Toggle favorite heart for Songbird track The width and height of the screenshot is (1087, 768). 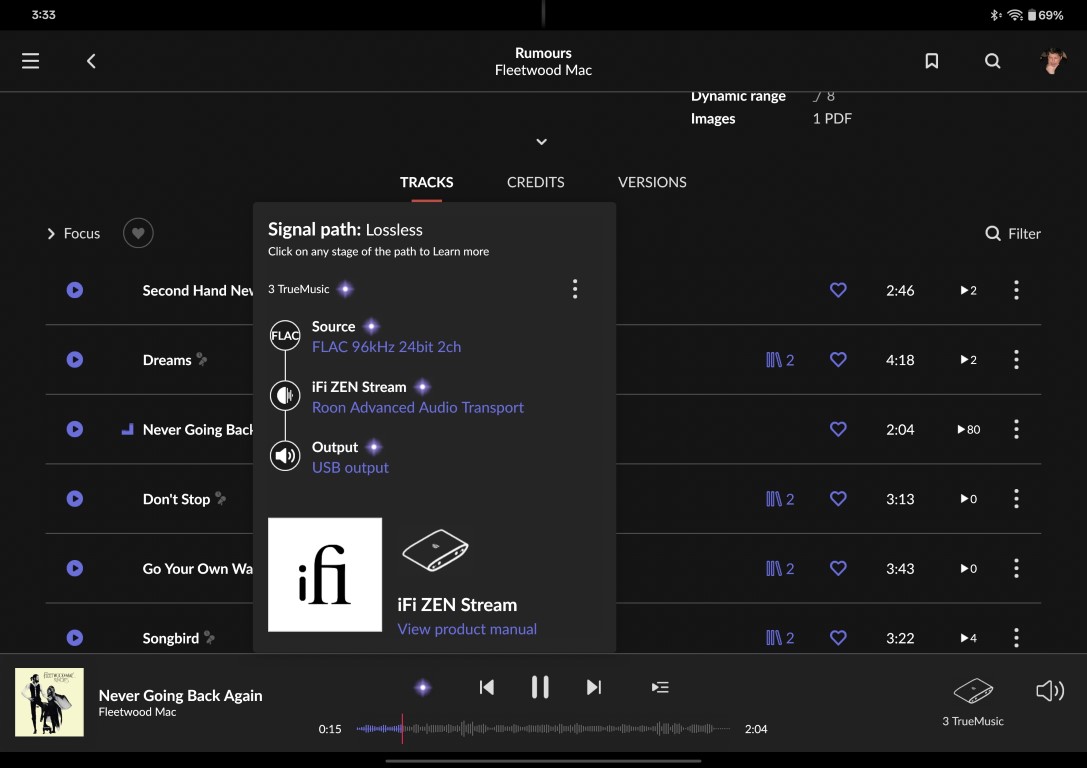click(x=838, y=638)
